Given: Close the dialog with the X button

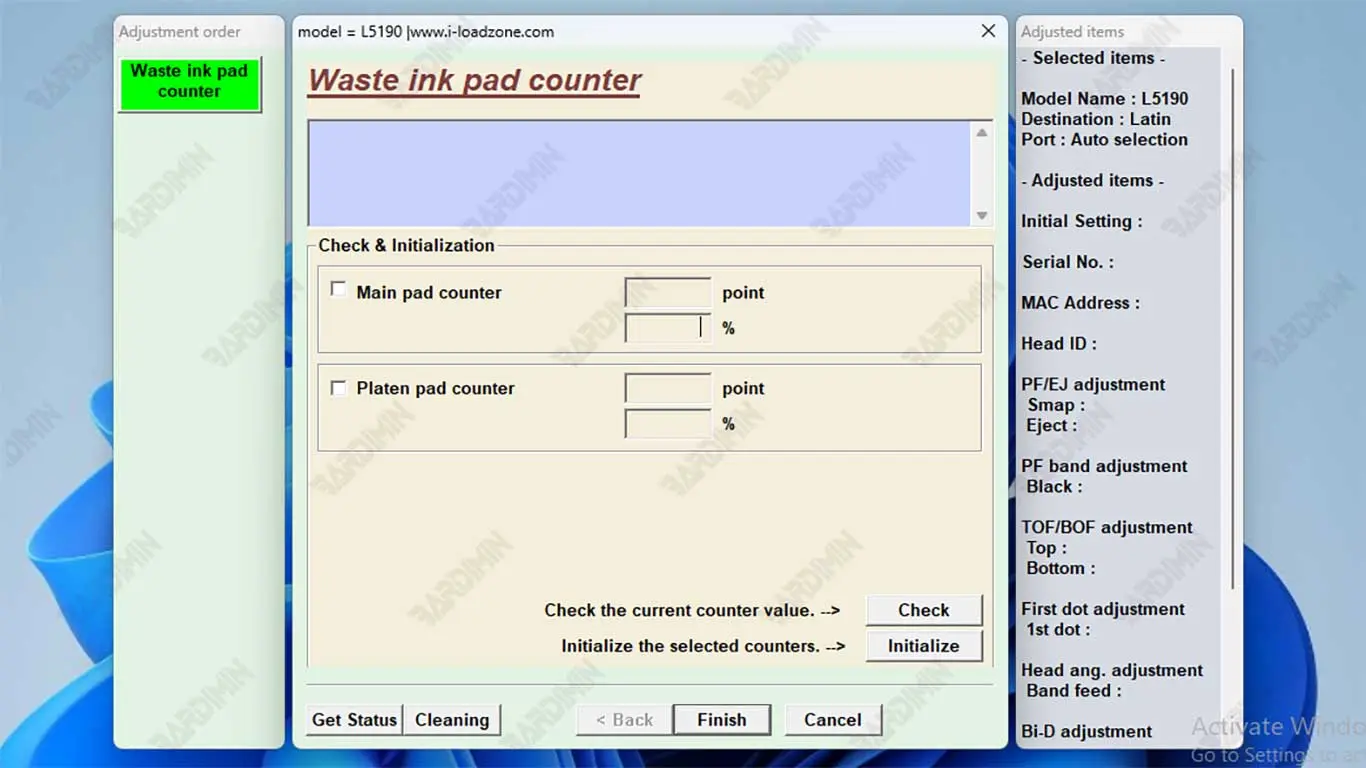Looking at the screenshot, I should click(x=988, y=31).
